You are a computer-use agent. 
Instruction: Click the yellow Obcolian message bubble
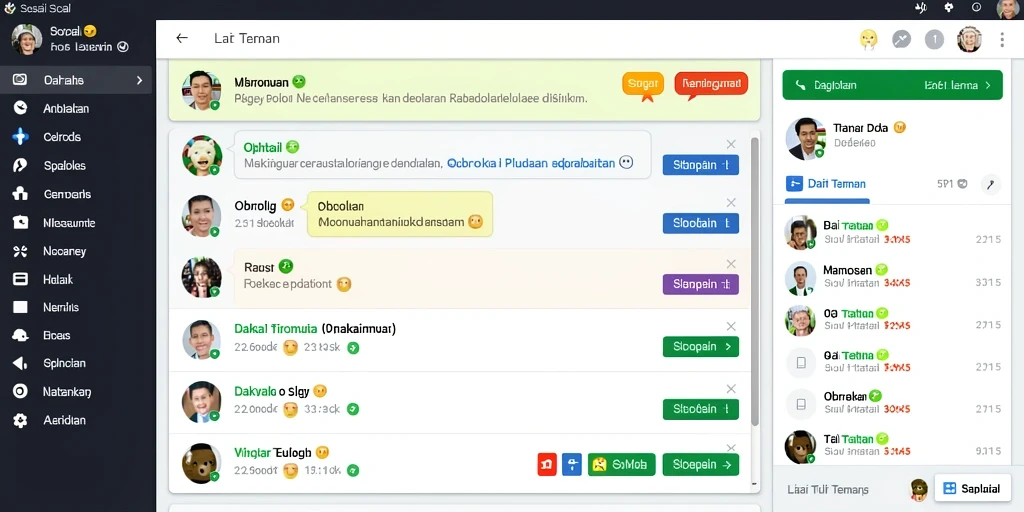click(400, 214)
